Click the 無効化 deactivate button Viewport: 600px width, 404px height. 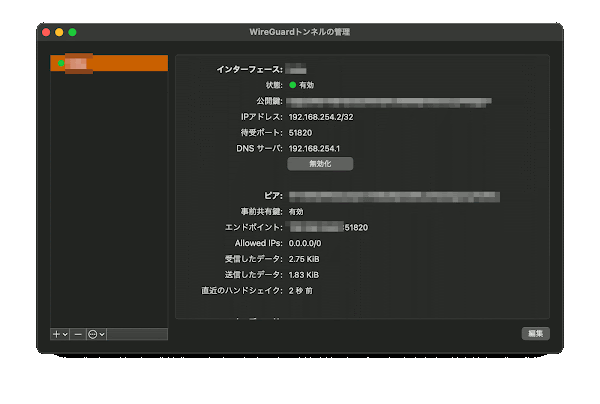[x=320, y=164]
